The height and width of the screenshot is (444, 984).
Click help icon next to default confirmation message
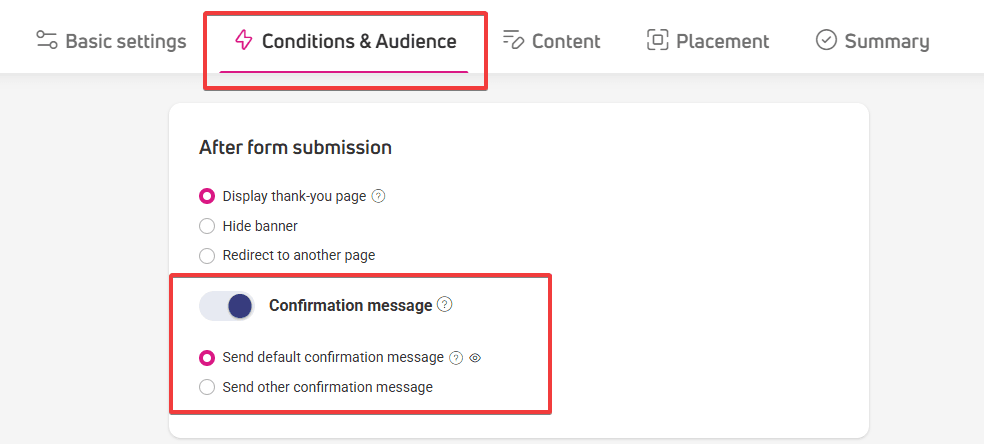(x=456, y=358)
